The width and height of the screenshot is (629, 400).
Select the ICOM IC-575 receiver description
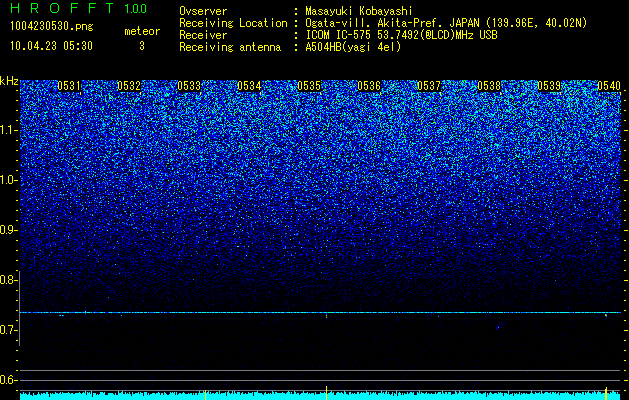coord(401,35)
